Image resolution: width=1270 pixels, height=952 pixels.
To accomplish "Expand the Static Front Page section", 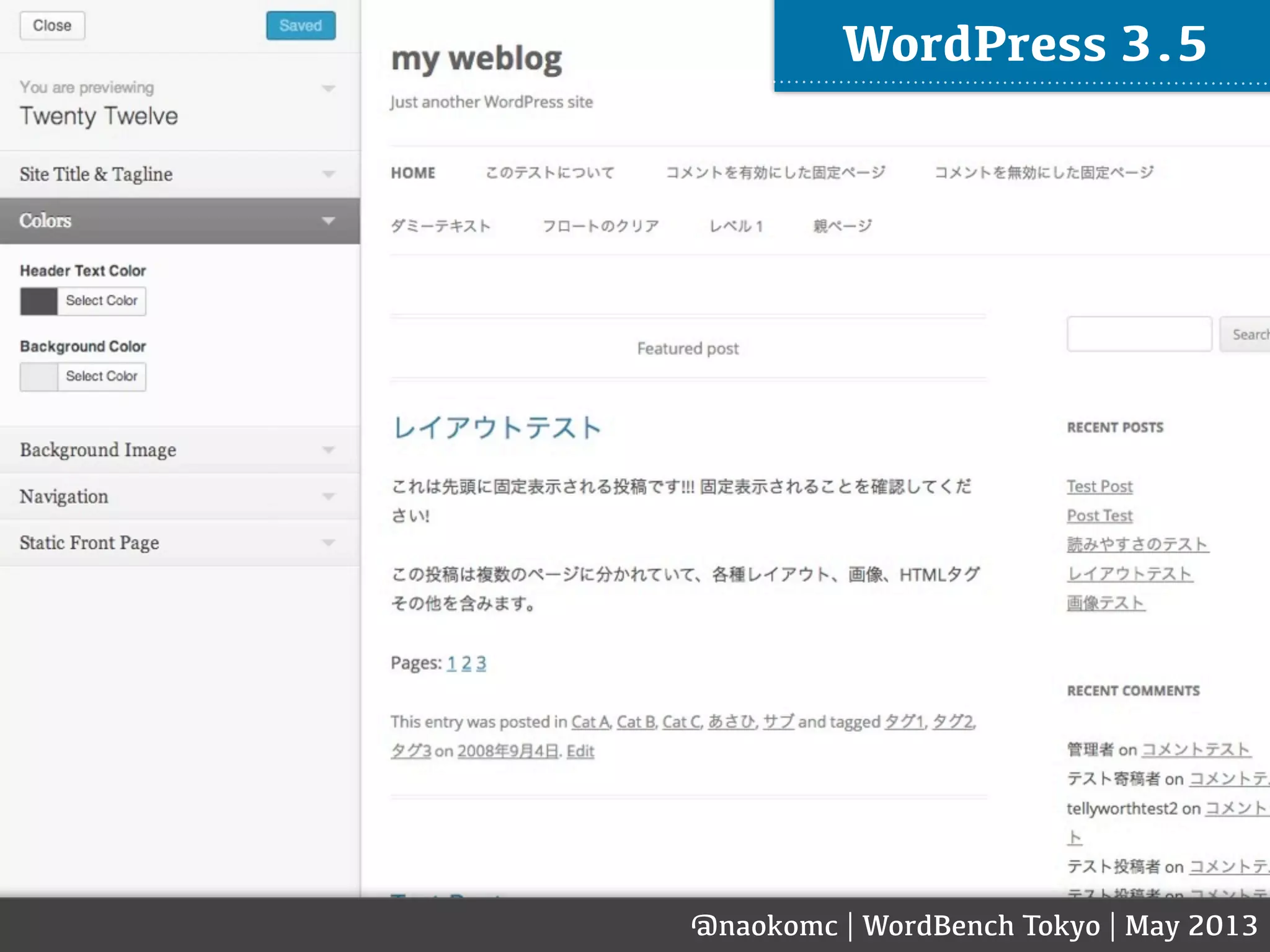I will click(x=180, y=542).
